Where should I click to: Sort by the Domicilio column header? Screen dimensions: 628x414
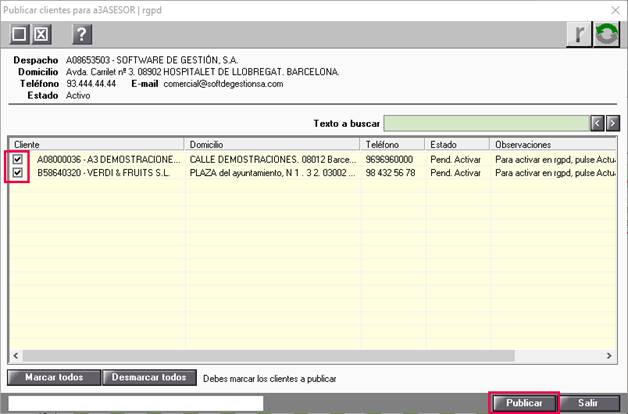272,145
